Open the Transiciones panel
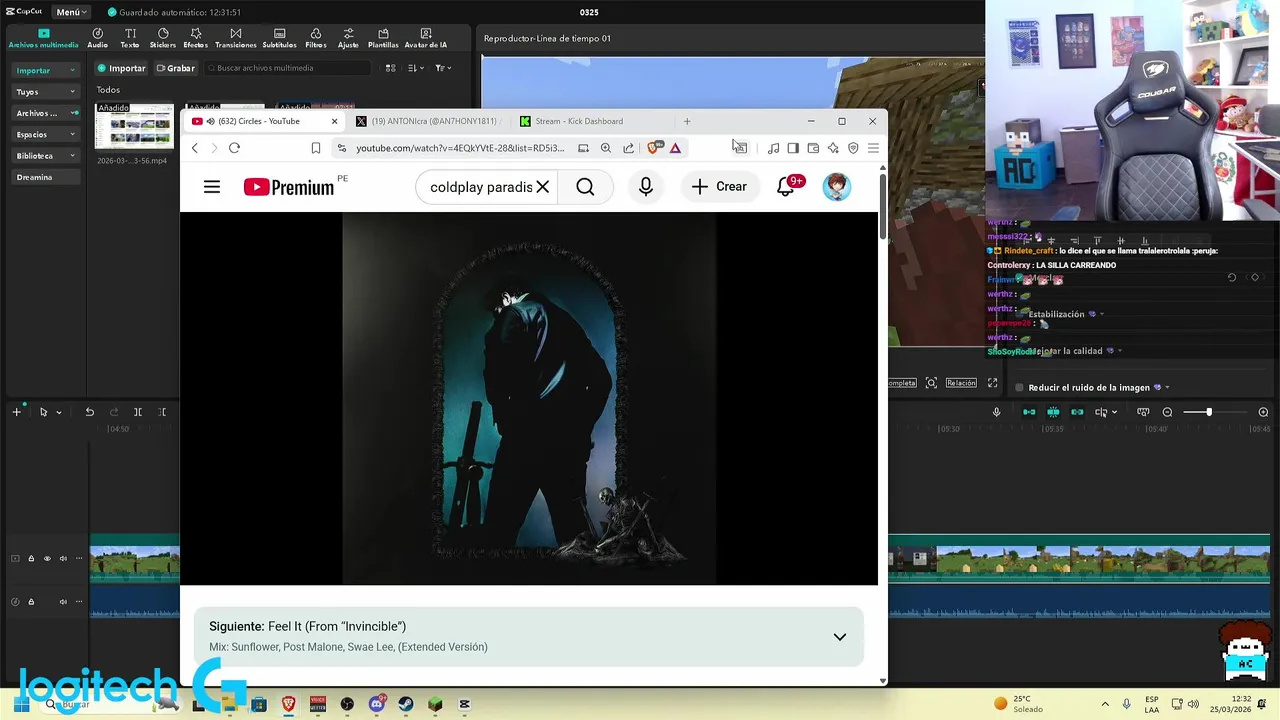This screenshot has height=720, width=1280. point(236,38)
